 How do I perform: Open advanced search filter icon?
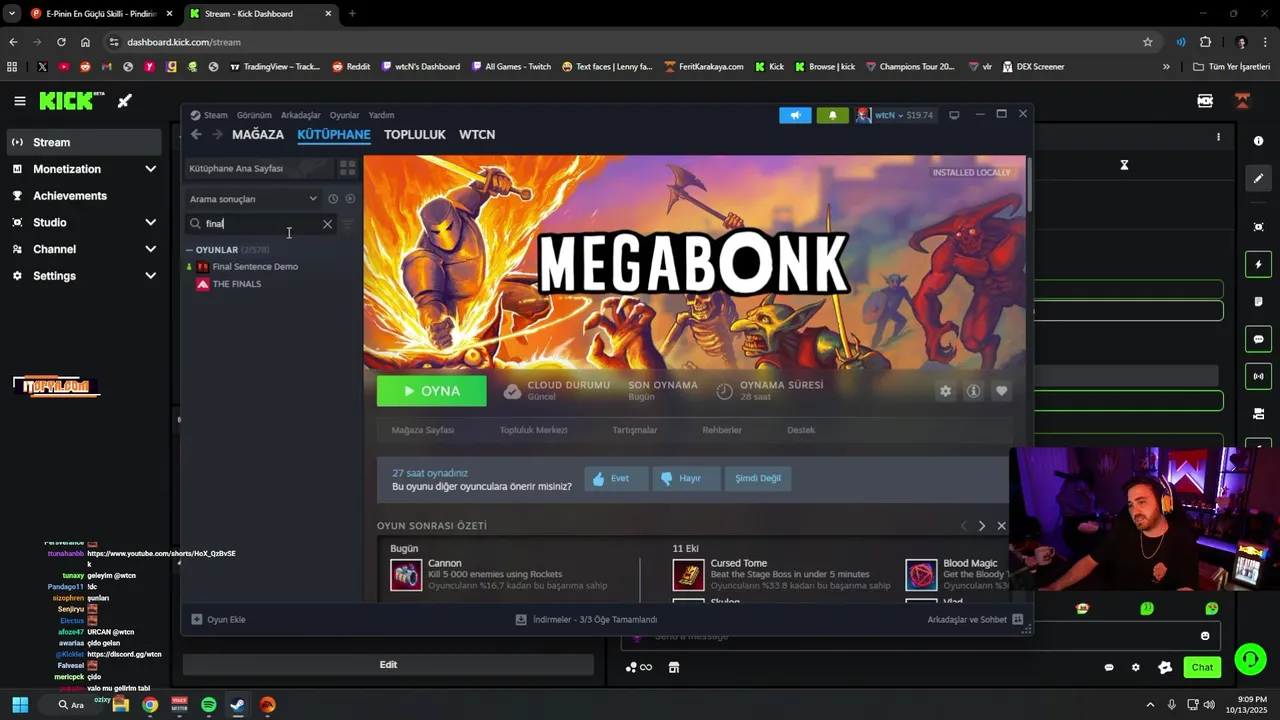pyautogui.click(x=348, y=224)
